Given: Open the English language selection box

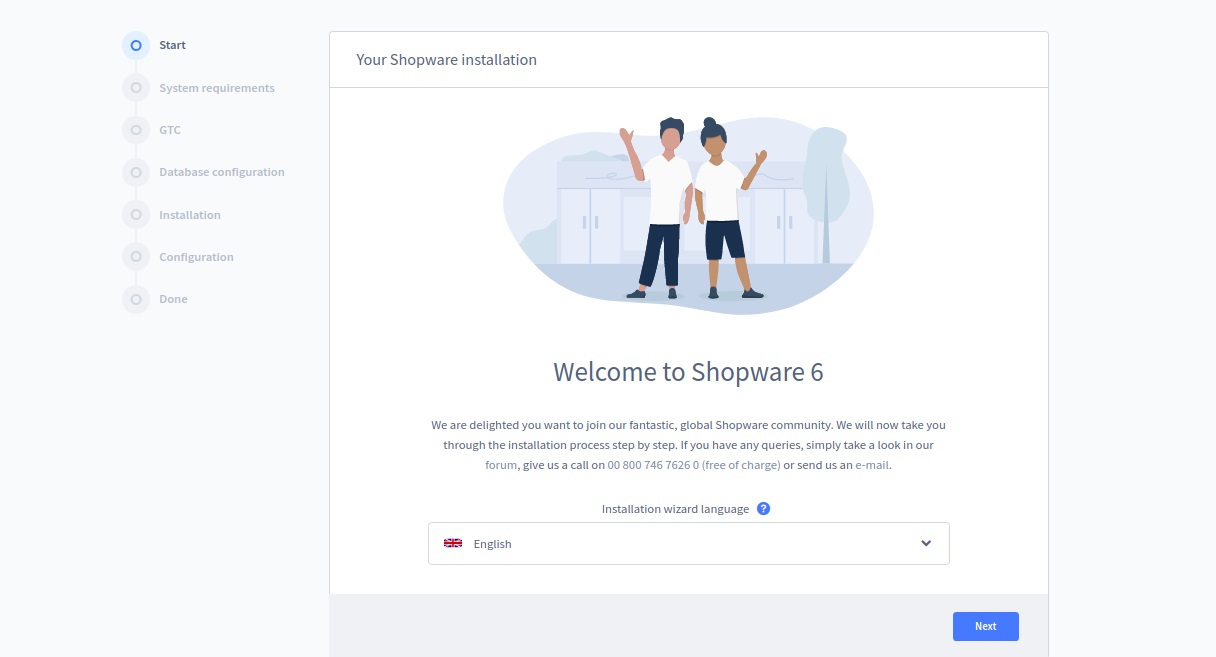Looking at the screenshot, I should point(688,543).
